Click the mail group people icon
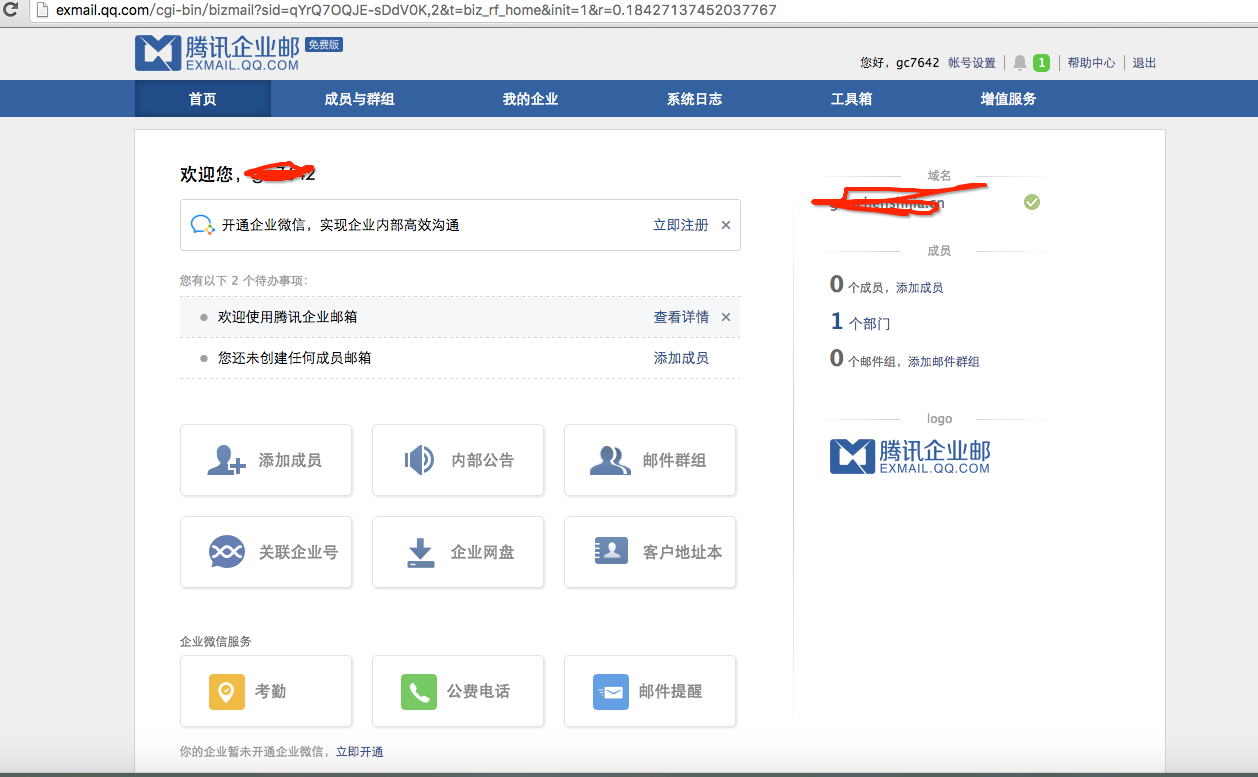Image resolution: width=1258 pixels, height=777 pixels. 610,460
